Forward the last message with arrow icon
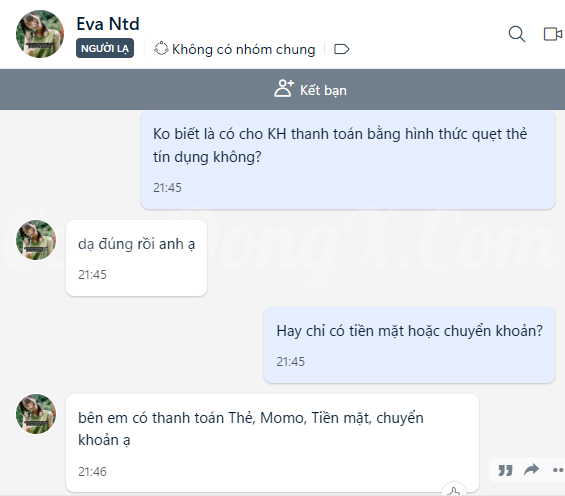This screenshot has height=496, width=565. (531, 469)
